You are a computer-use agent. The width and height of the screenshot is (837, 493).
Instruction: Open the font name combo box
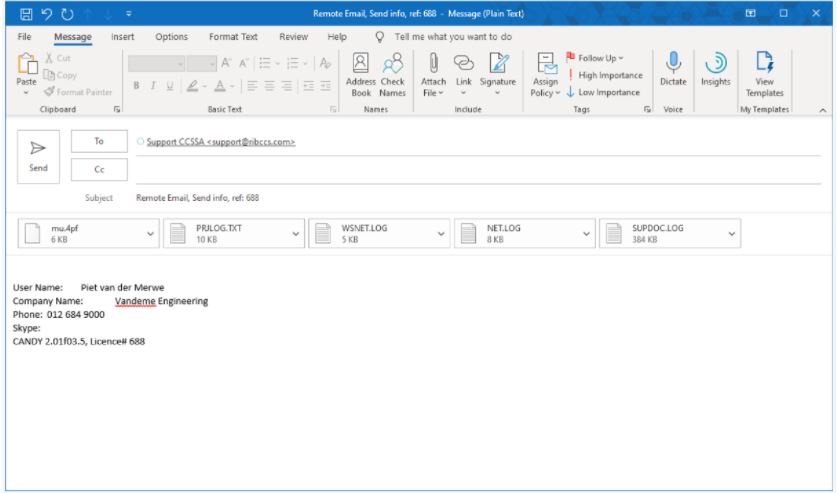pyautogui.click(x=156, y=64)
